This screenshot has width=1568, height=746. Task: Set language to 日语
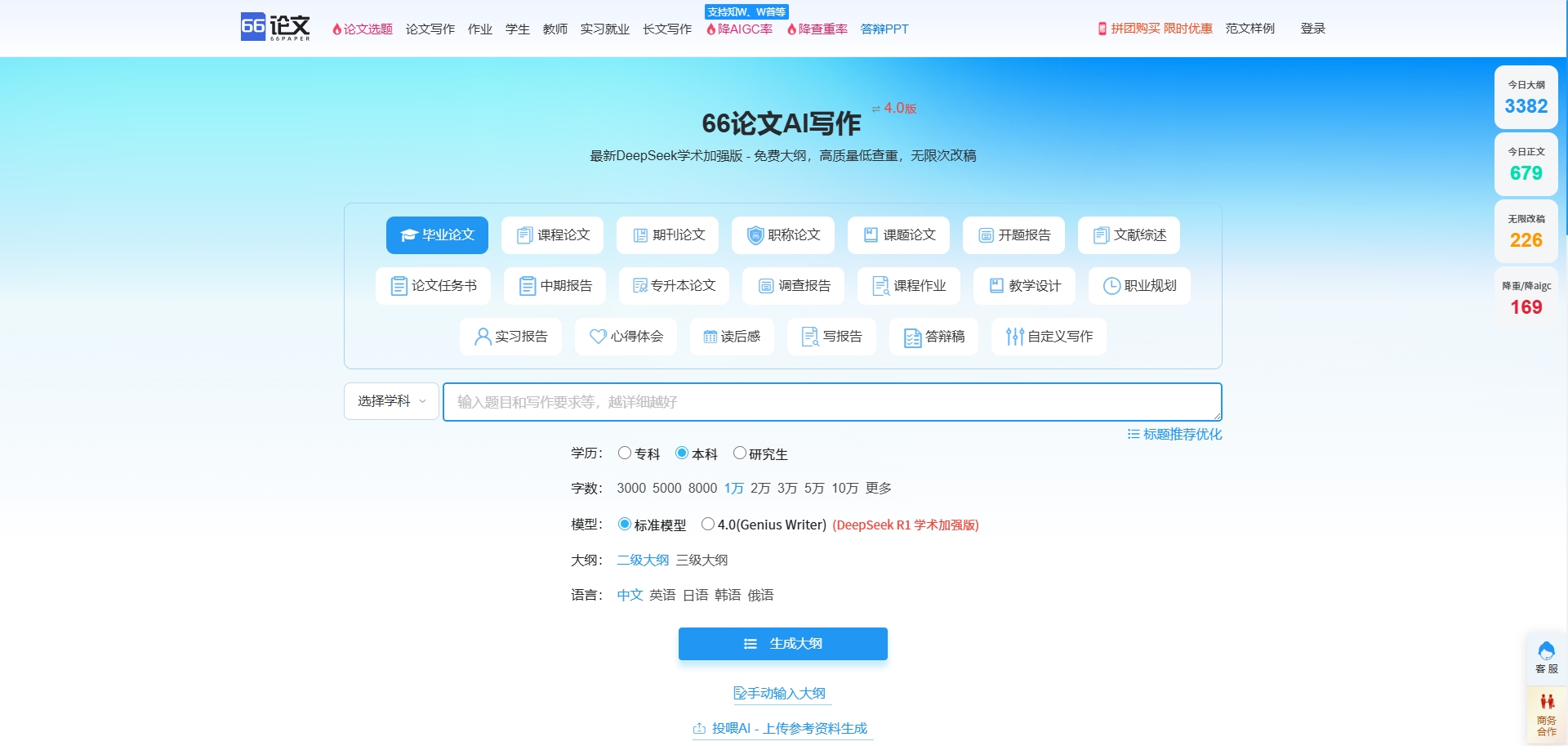pyautogui.click(x=695, y=595)
